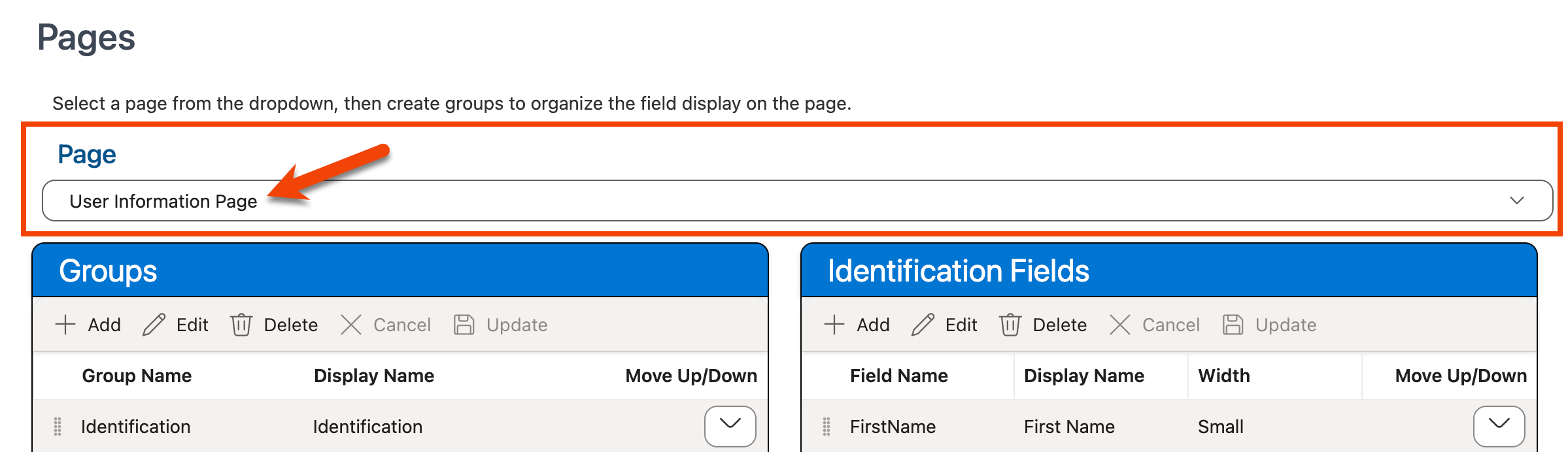
Task: Click the Edit pencil icon in Groups
Action: click(x=154, y=325)
